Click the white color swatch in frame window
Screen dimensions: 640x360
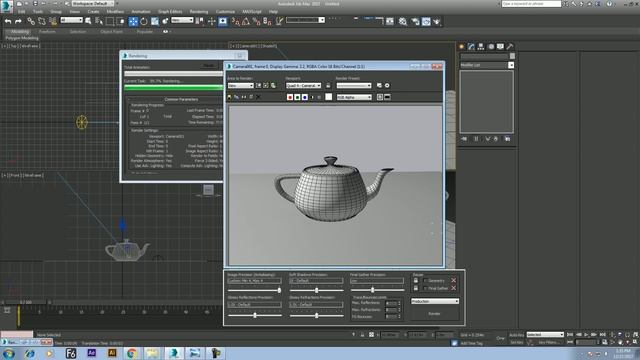329,97
